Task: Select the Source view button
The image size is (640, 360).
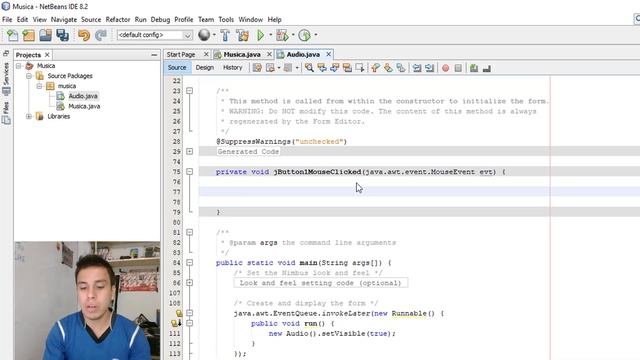Action: 177,68
